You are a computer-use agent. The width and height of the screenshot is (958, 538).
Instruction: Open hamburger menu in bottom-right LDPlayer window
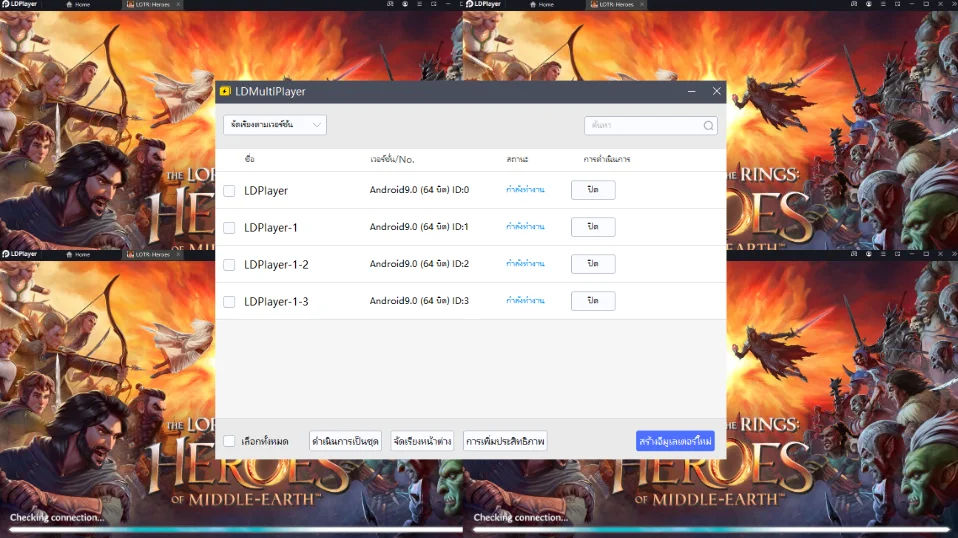(883, 253)
